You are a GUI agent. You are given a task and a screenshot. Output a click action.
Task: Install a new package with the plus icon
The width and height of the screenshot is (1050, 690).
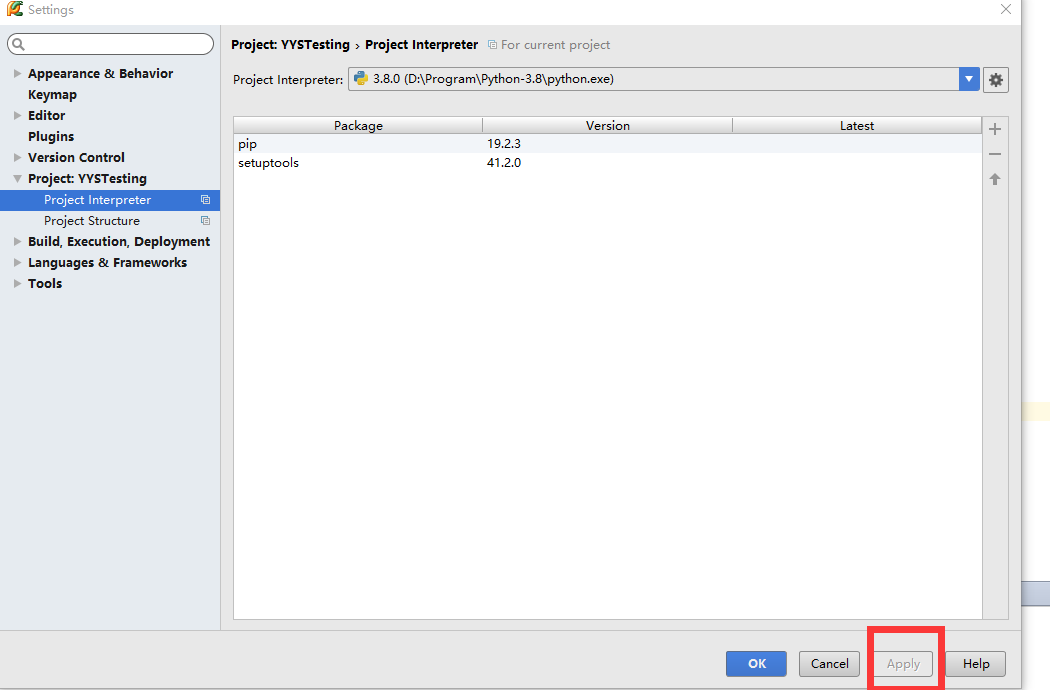[x=994, y=128]
